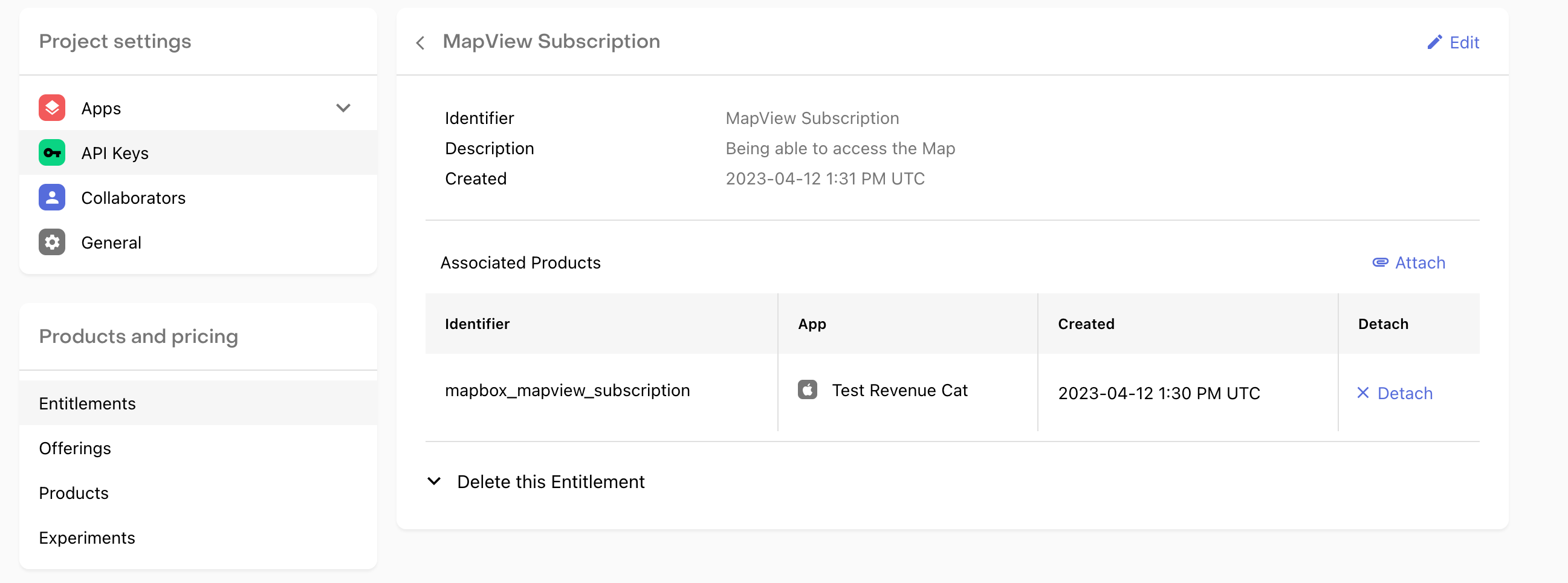Open API Keys settings
1568x583 pixels.
pos(198,153)
